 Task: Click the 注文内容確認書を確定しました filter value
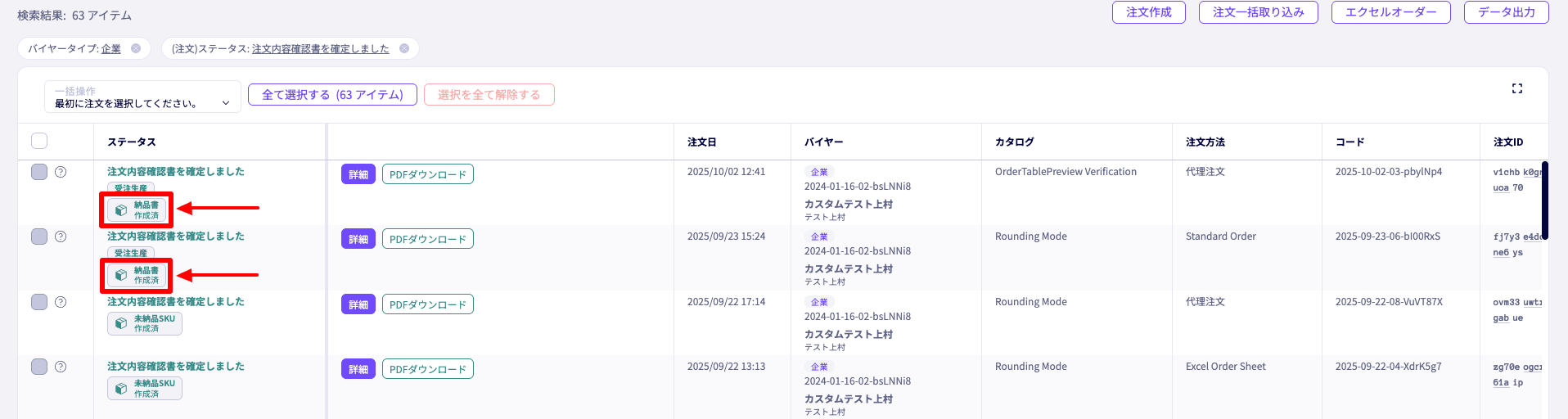320,49
